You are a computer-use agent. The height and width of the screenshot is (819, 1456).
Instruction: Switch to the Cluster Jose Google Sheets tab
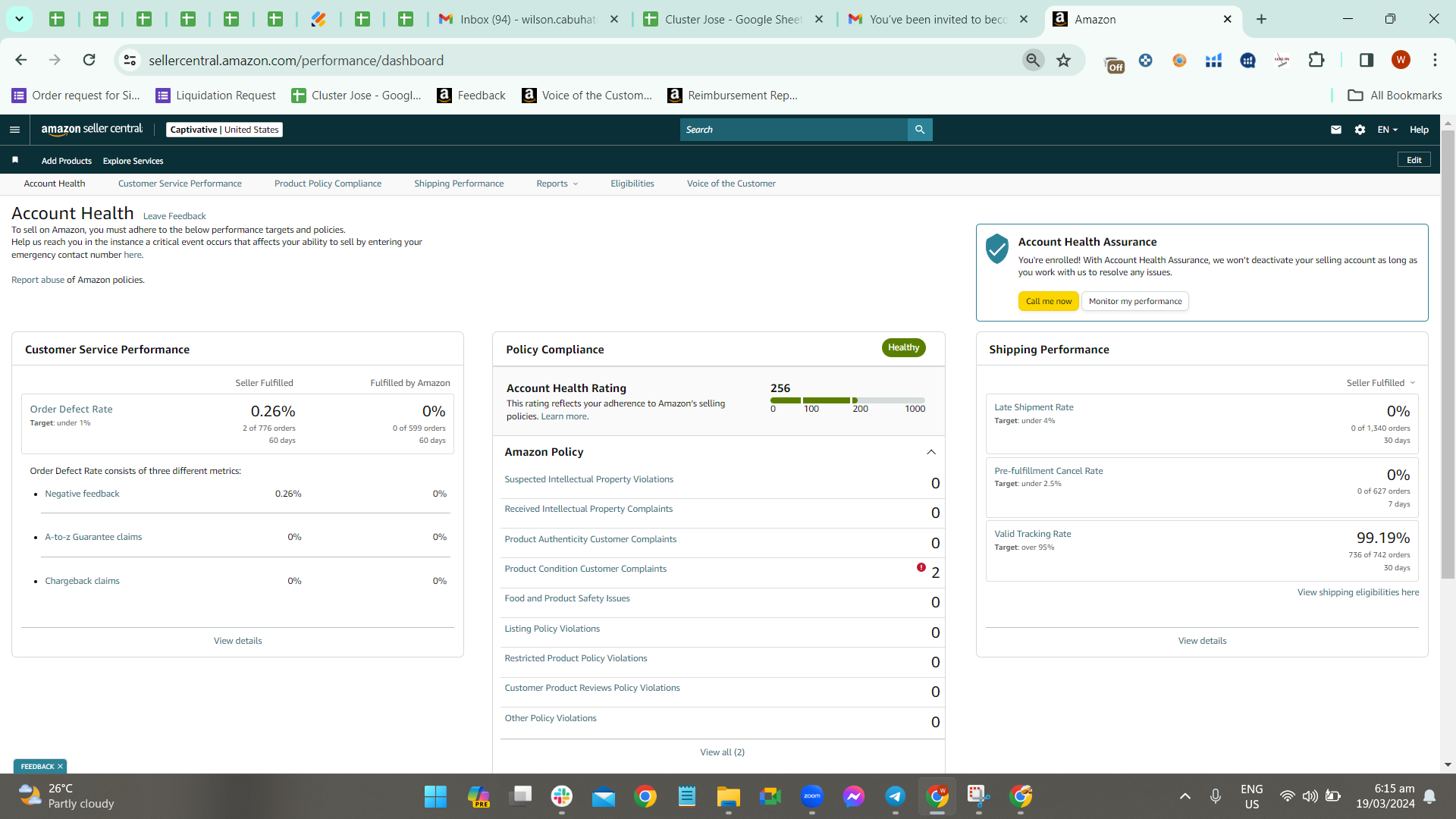point(733,19)
